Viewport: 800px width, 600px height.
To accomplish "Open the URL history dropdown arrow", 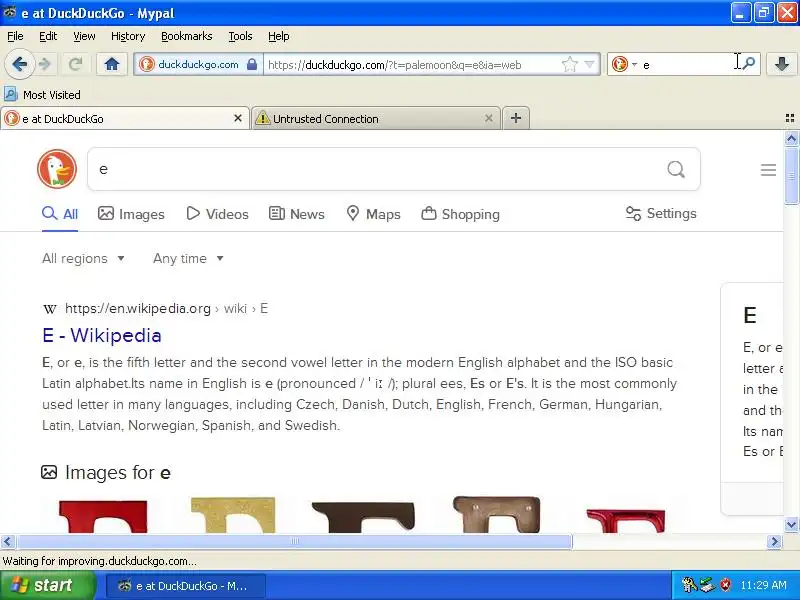I will (x=589, y=64).
